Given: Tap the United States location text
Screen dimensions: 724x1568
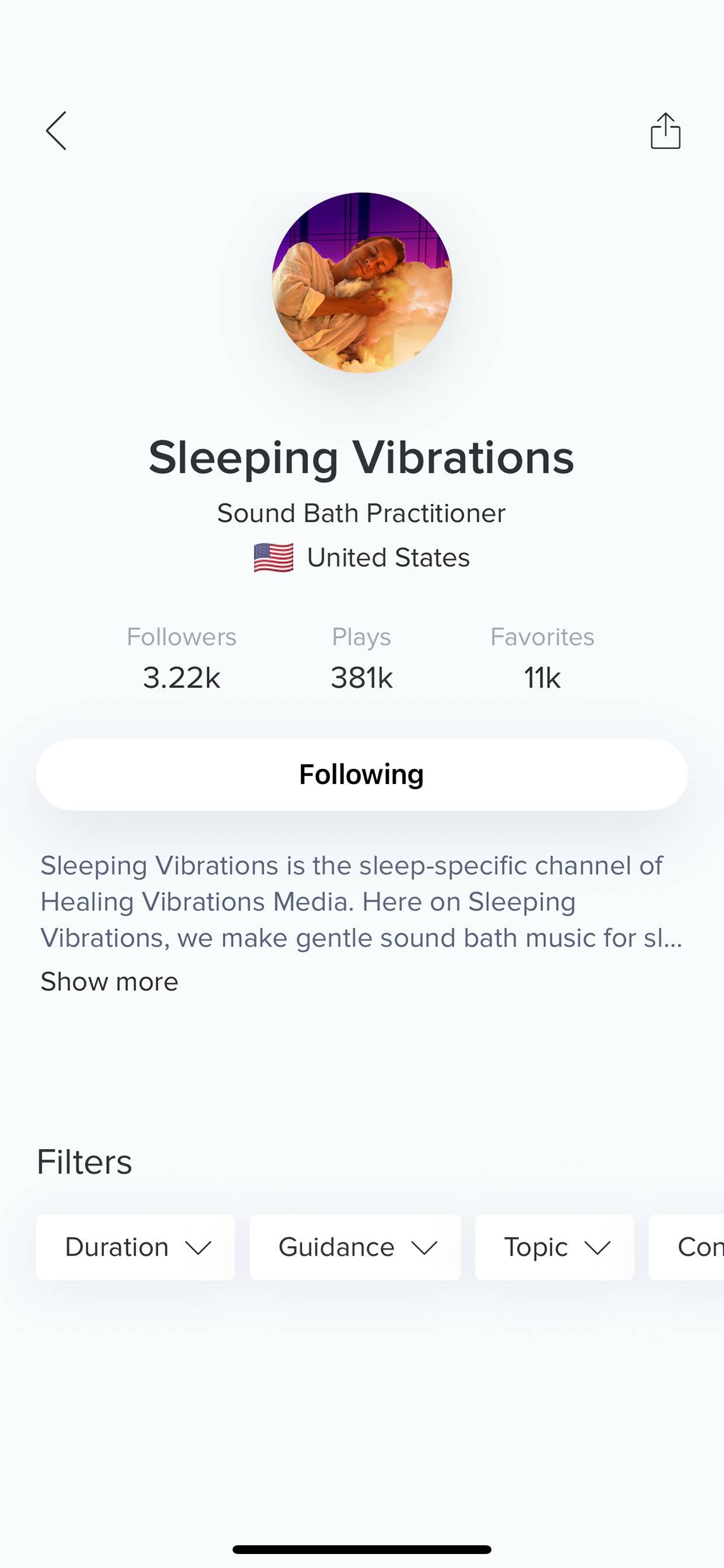Looking at the screenshot, I should point(388,557).
